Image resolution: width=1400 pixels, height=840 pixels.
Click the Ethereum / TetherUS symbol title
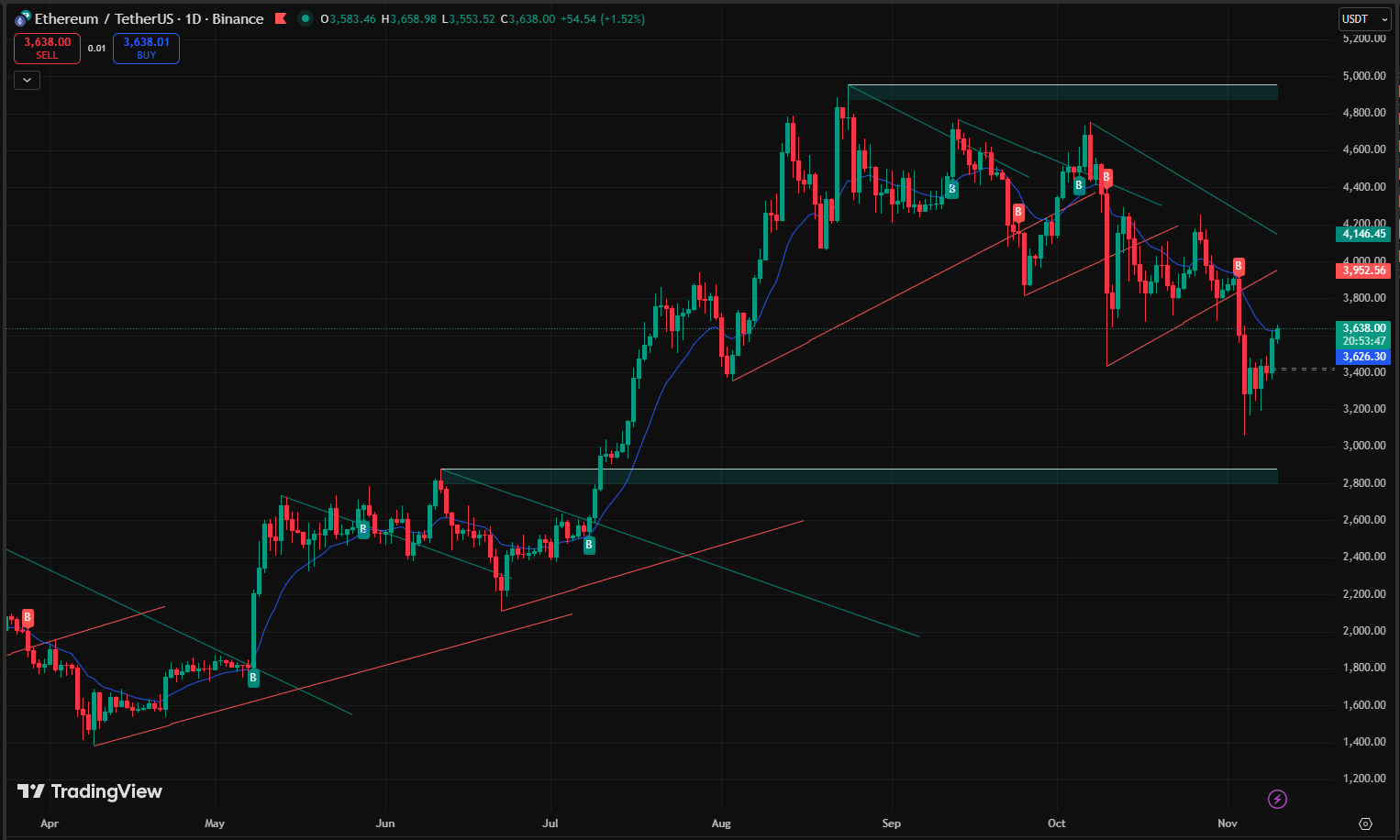point(149,19)
